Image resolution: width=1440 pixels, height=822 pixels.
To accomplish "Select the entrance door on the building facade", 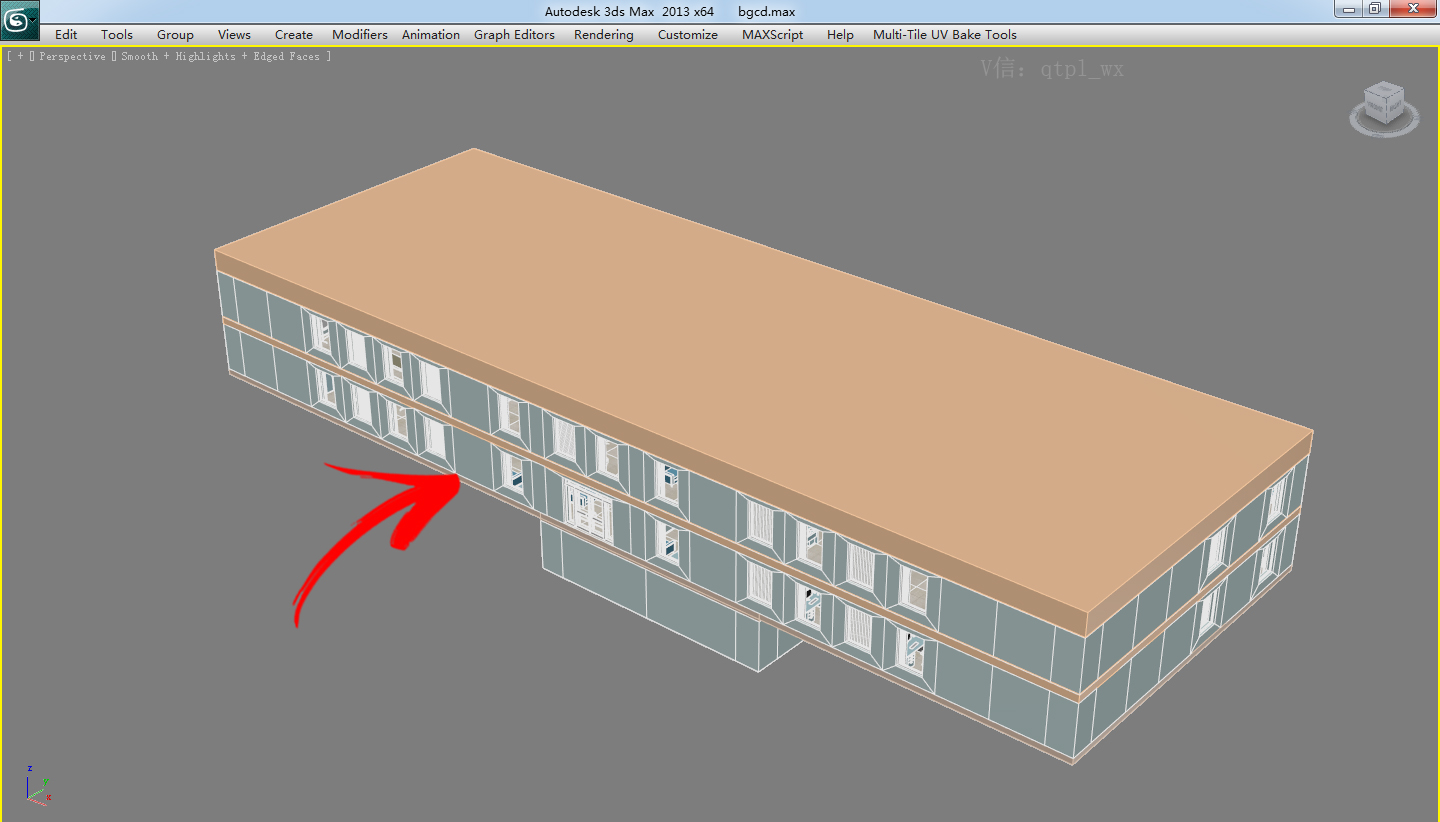I will click(x=588, y=510).
